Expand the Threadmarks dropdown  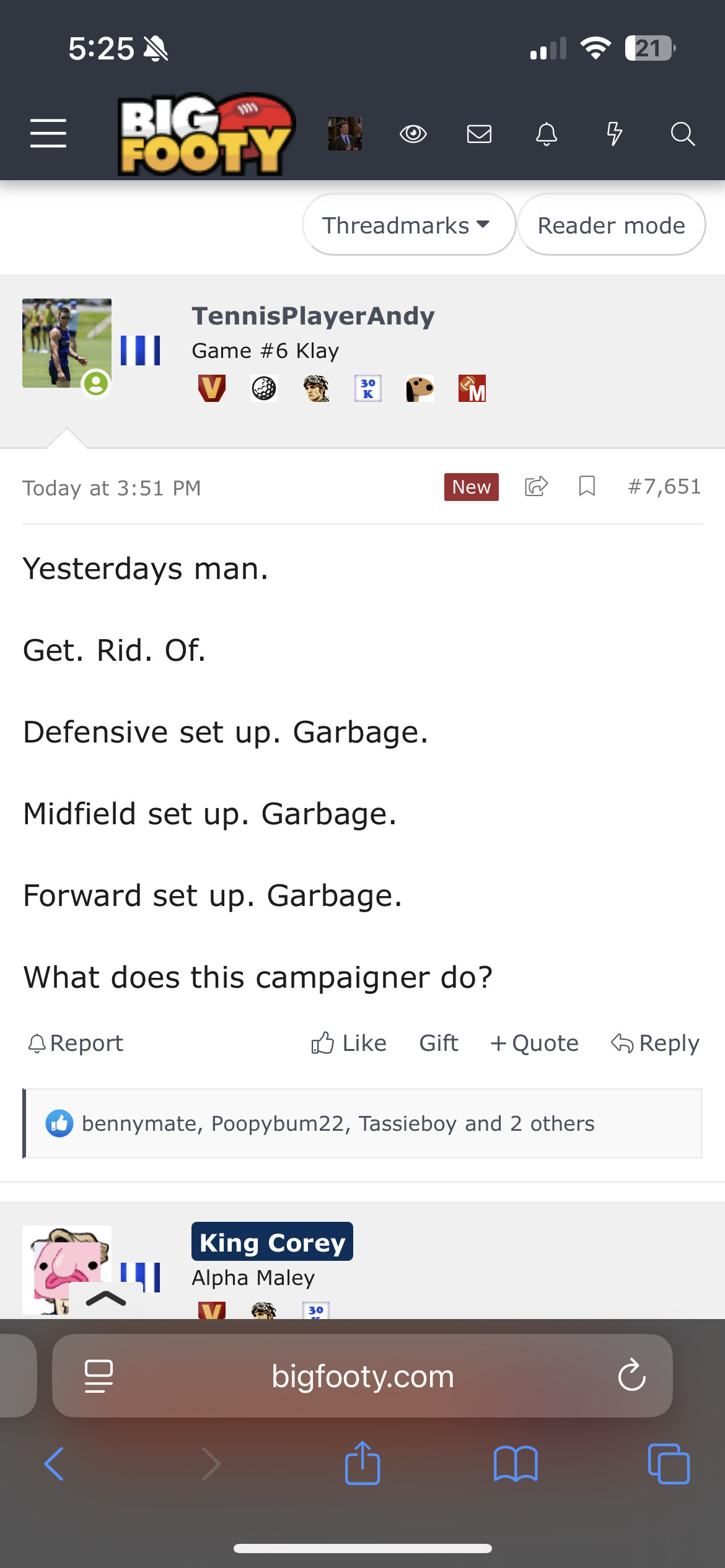[407, 225]
